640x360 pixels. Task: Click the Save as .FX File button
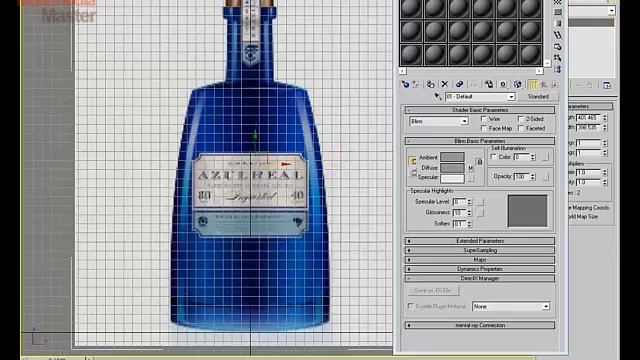coord(433,291)
